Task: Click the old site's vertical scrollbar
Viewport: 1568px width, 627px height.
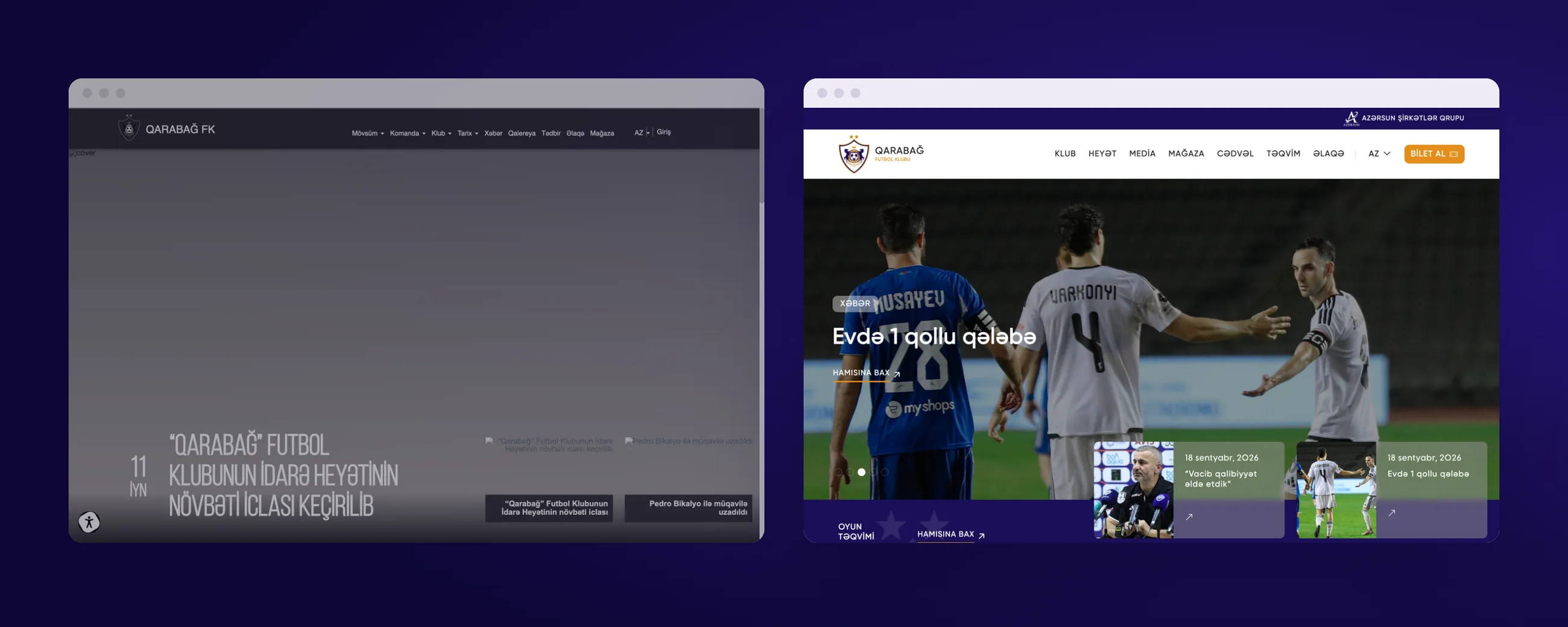Action: point(762,156)
